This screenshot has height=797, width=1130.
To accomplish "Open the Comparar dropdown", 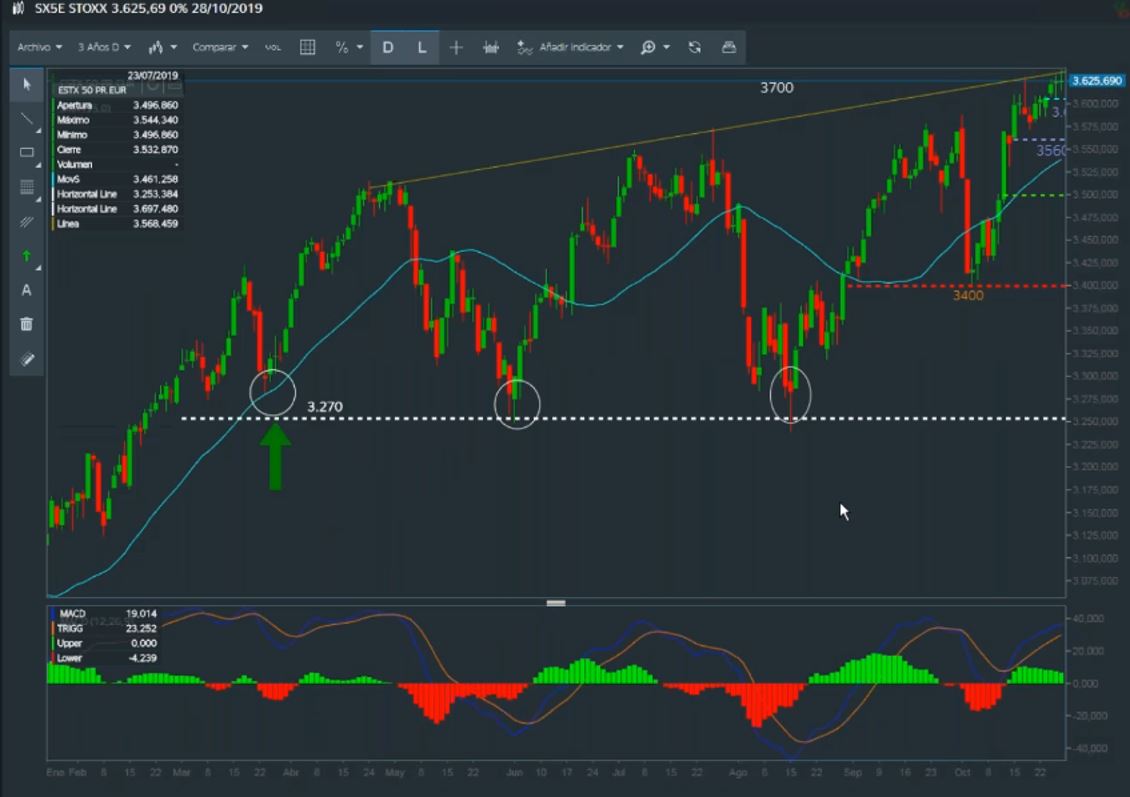I will point(220,47).
